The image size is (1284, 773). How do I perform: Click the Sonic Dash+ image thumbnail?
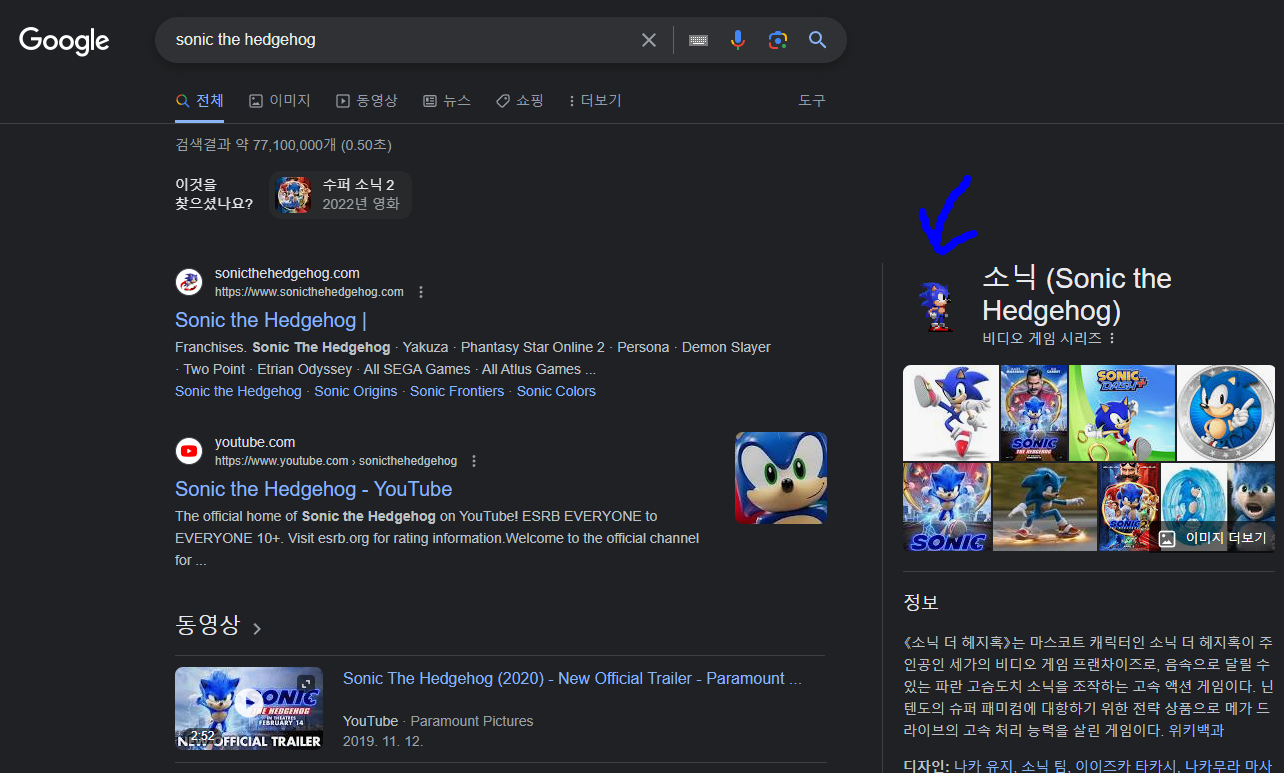[1121, 412]
